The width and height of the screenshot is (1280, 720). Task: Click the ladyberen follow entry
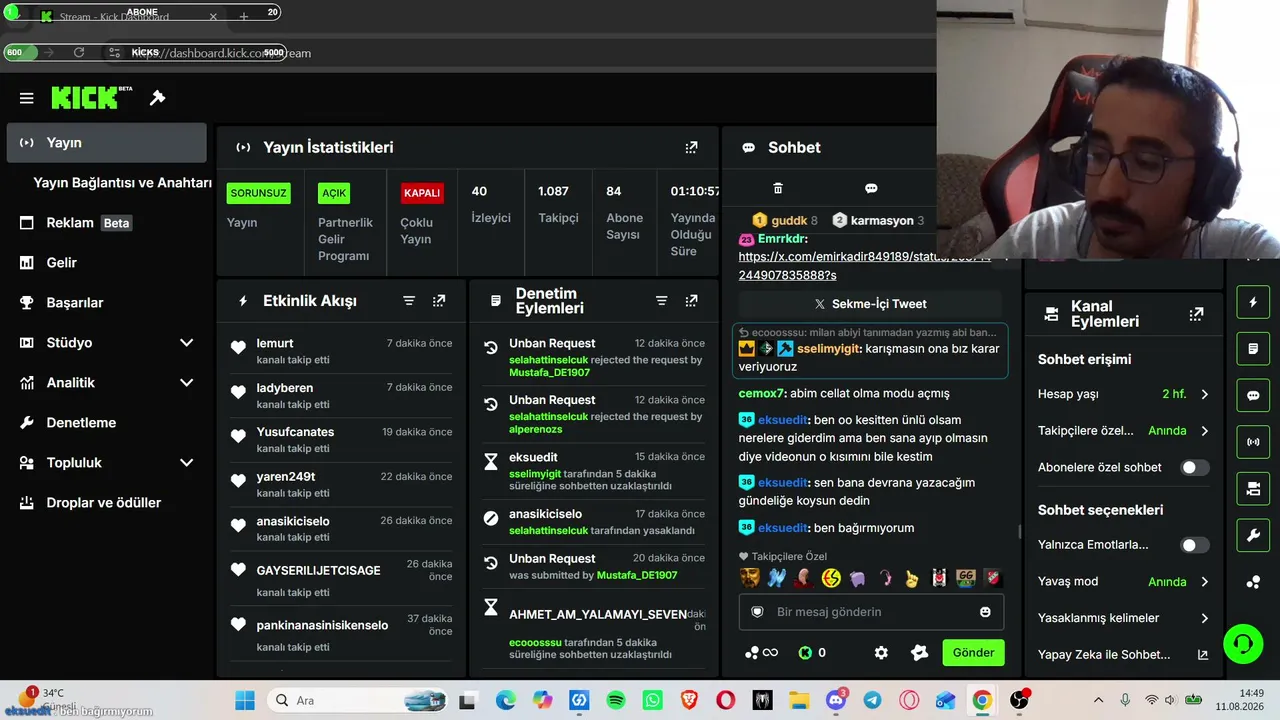(x=341, y=396)
